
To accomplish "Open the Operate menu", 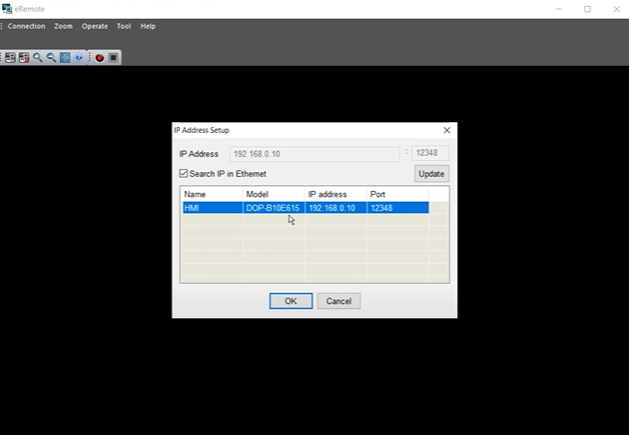I will (x=95, y=26).
